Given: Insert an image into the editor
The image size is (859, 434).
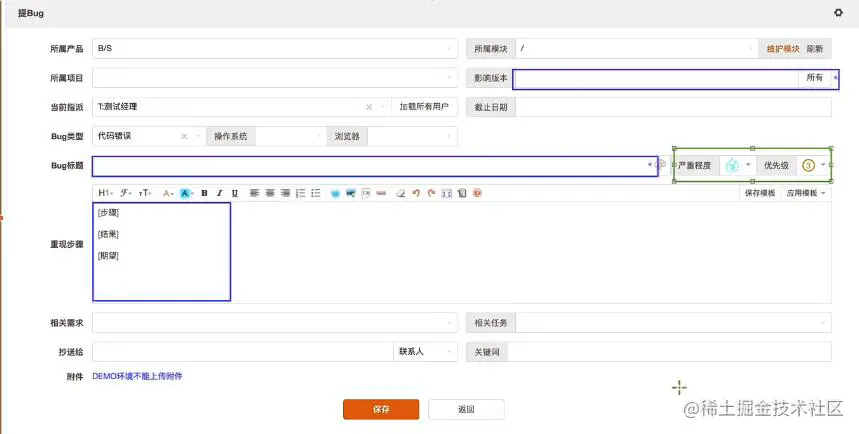Looking at the screenshot, I should 351,193.
